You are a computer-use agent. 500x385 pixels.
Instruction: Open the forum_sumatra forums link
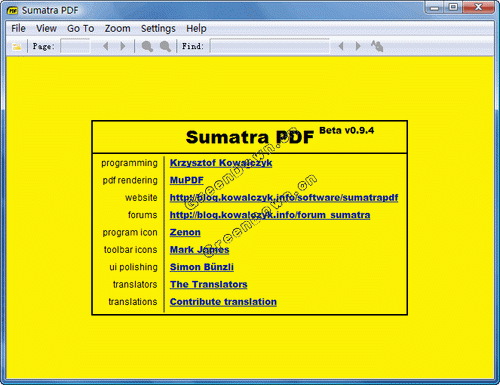[270, 215]
